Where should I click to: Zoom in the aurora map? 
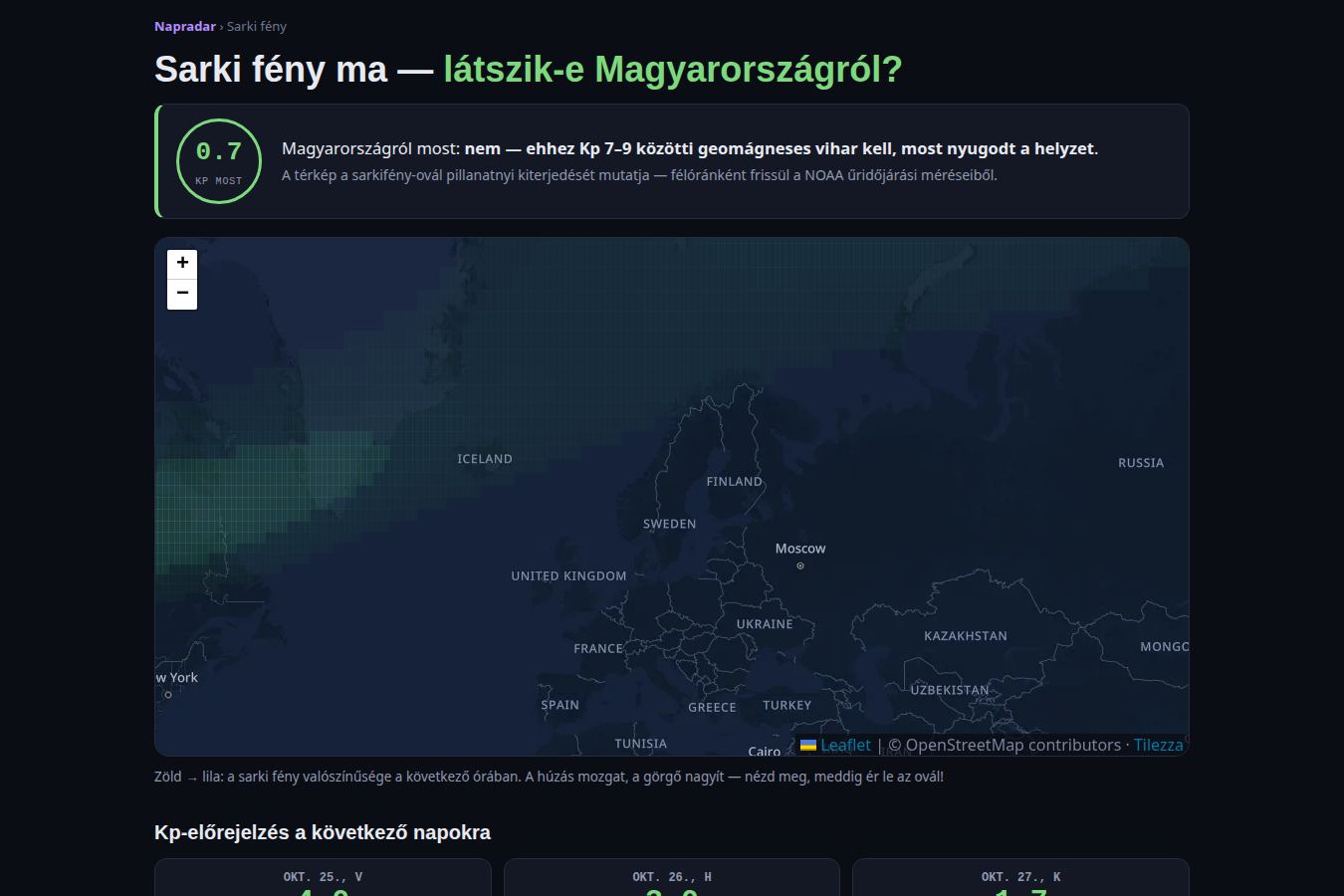click(182, 264)
